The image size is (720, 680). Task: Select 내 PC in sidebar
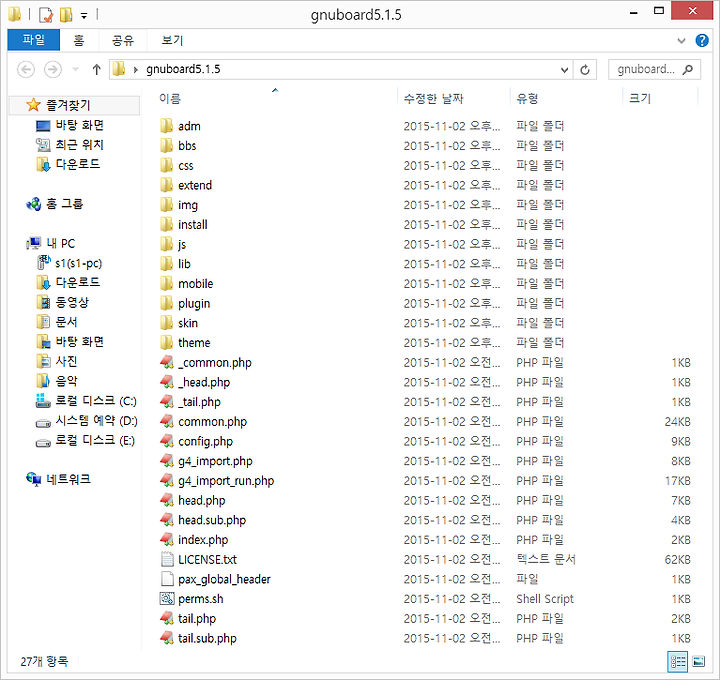[x=60, y=243]
